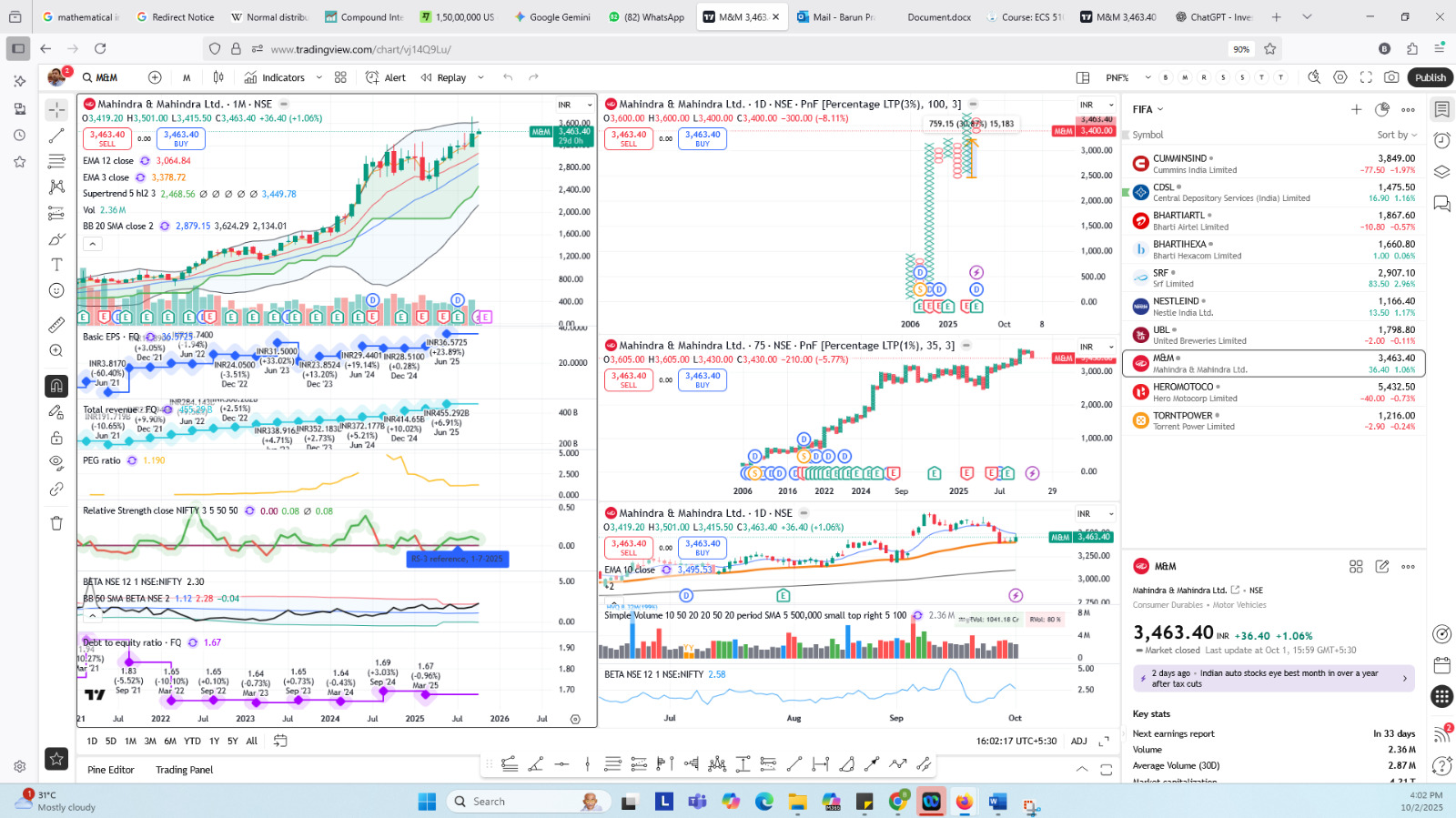Click the 3,463.40 SELL button on monthly chart
Image resolution: width=1456 pixels, height=818 pixels.
pyautogui.click(x=107, y=138)
